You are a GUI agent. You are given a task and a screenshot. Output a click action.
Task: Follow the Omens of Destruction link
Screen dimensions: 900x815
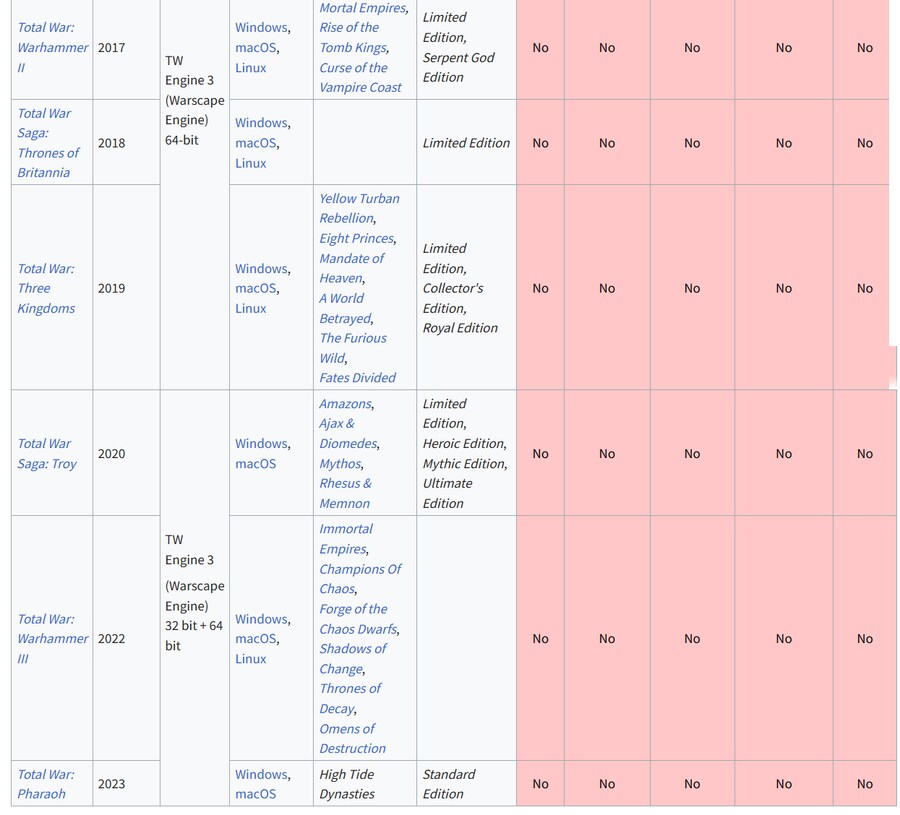coord(352,738)
